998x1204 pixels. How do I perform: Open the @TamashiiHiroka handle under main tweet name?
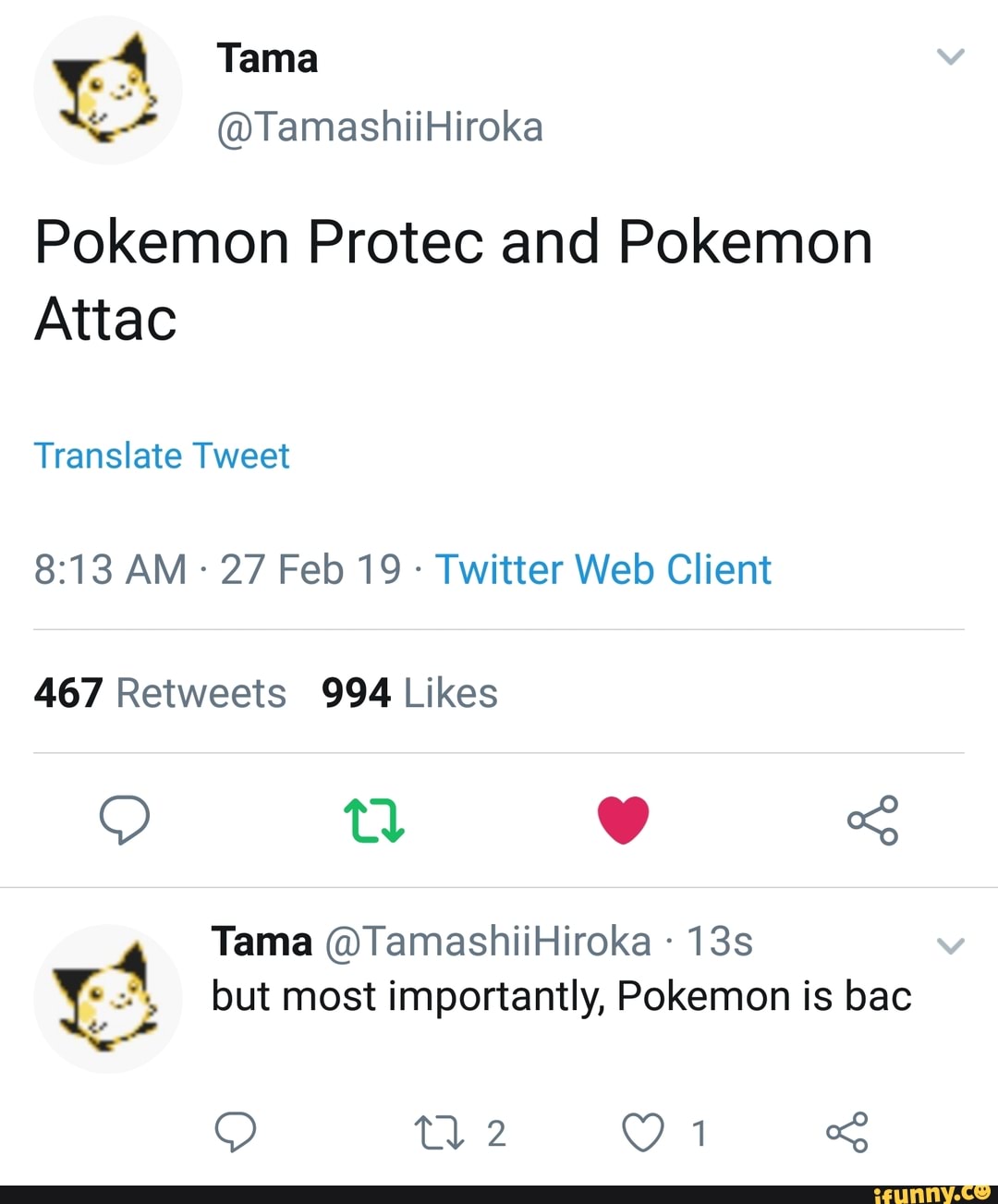tap(379, 127)
